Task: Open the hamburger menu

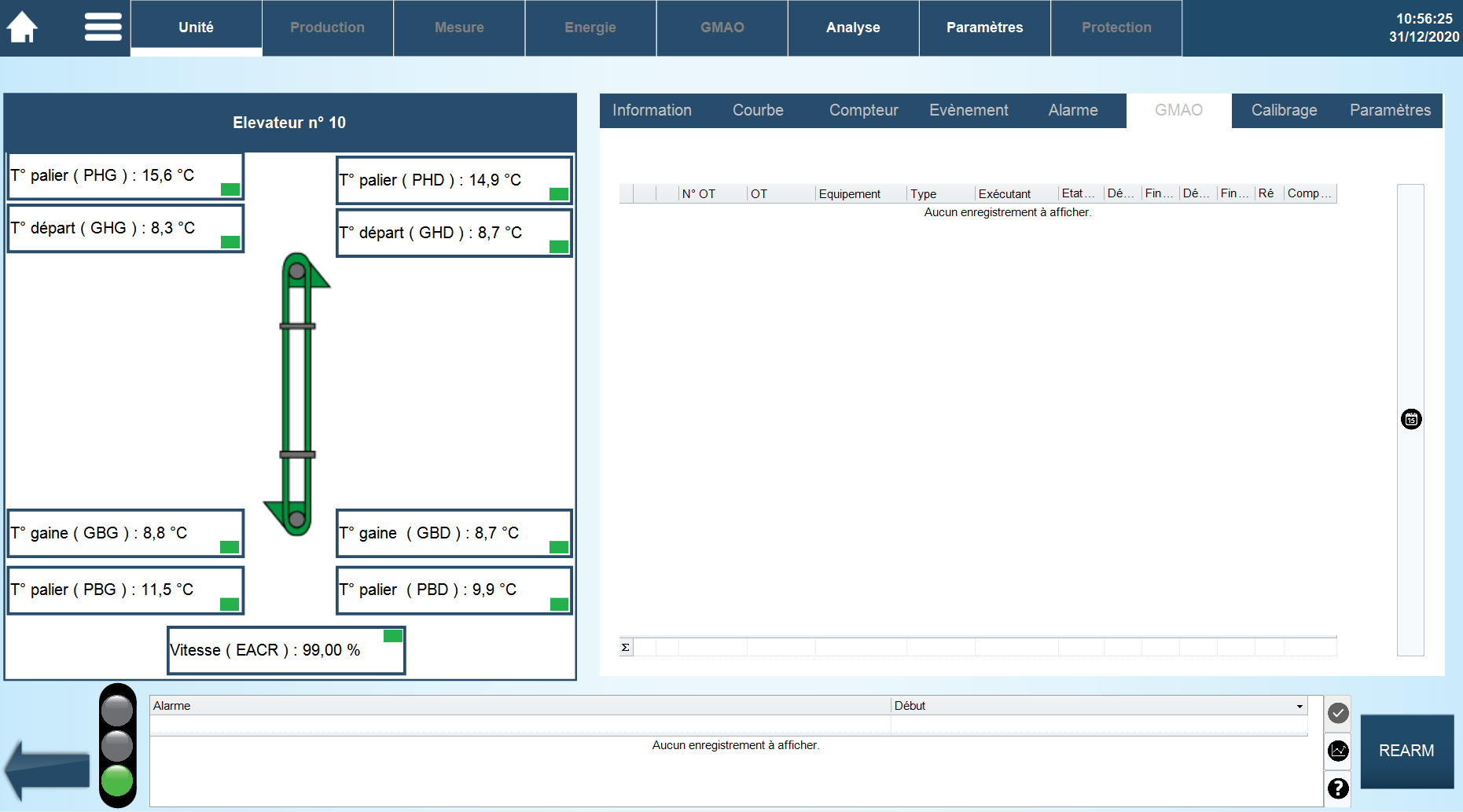Action: point(103,27)
